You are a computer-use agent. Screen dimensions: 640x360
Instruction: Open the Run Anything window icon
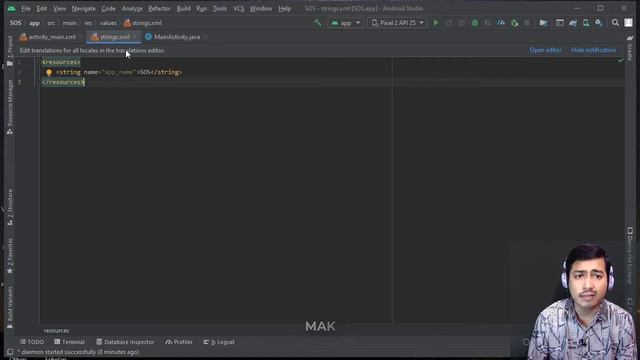(x=560, y=23)
